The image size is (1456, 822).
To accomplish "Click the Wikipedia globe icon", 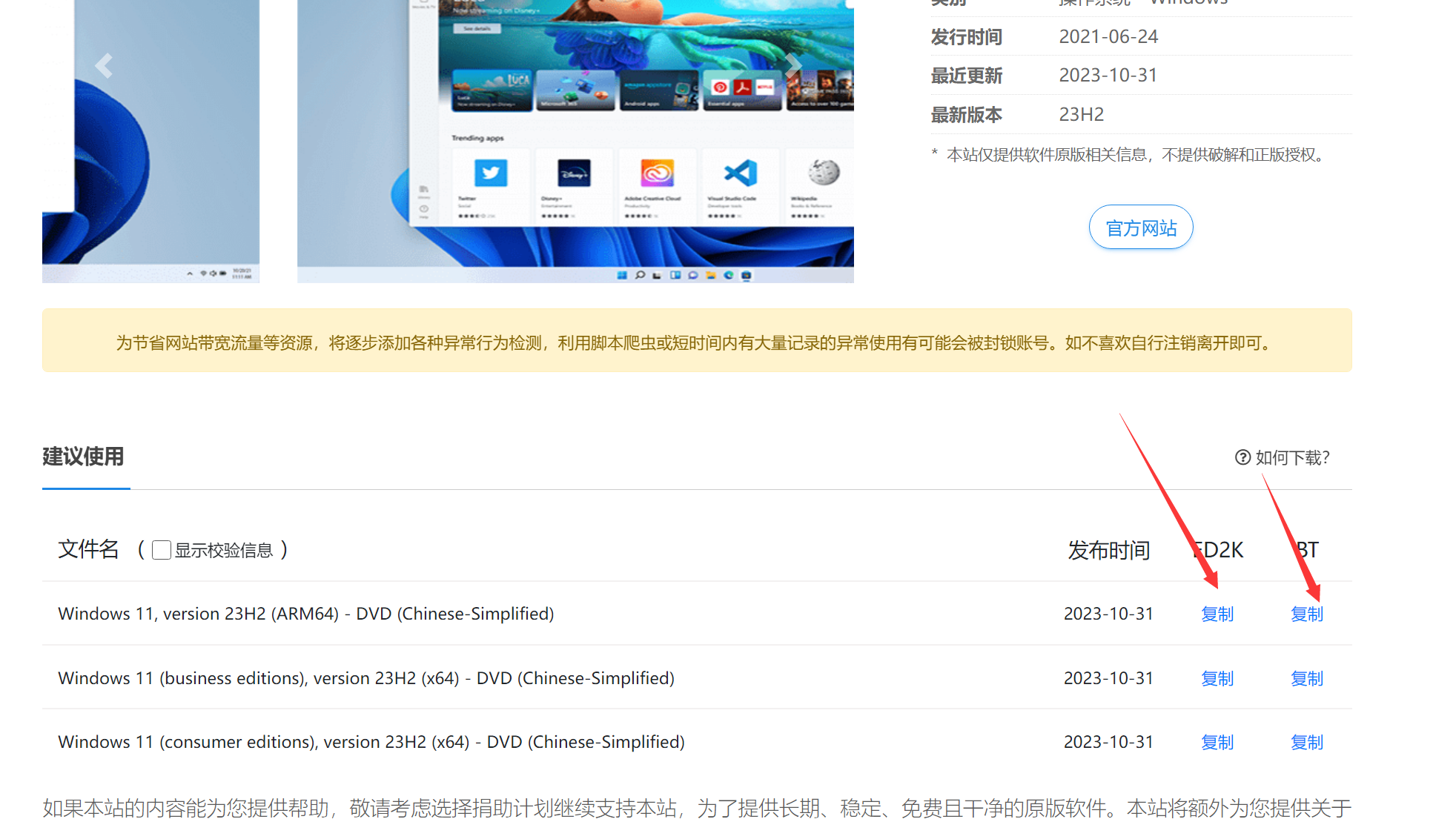I will pyautogui.click(x=824, y=172).
